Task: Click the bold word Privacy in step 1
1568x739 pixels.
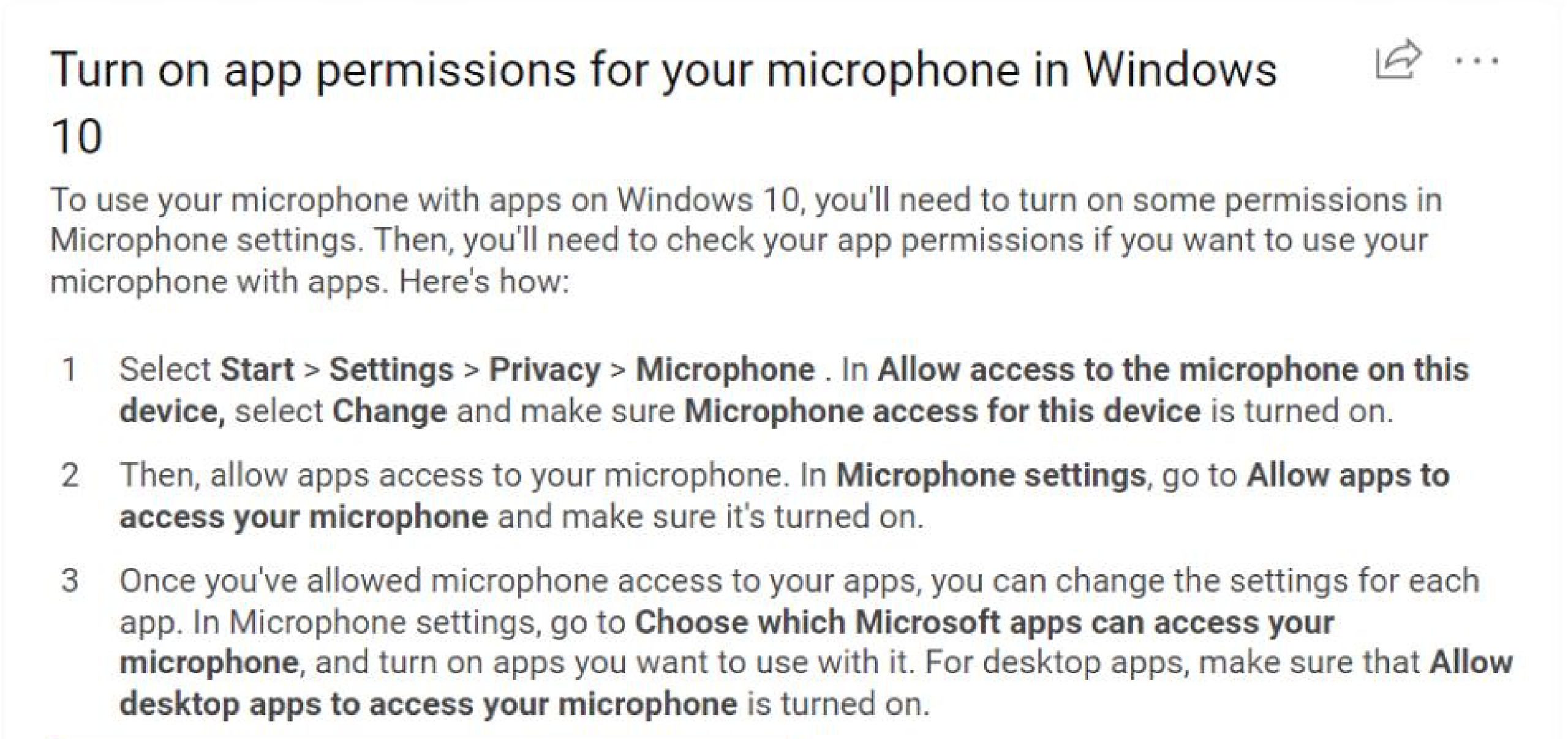Action: (x=545, y=370)
